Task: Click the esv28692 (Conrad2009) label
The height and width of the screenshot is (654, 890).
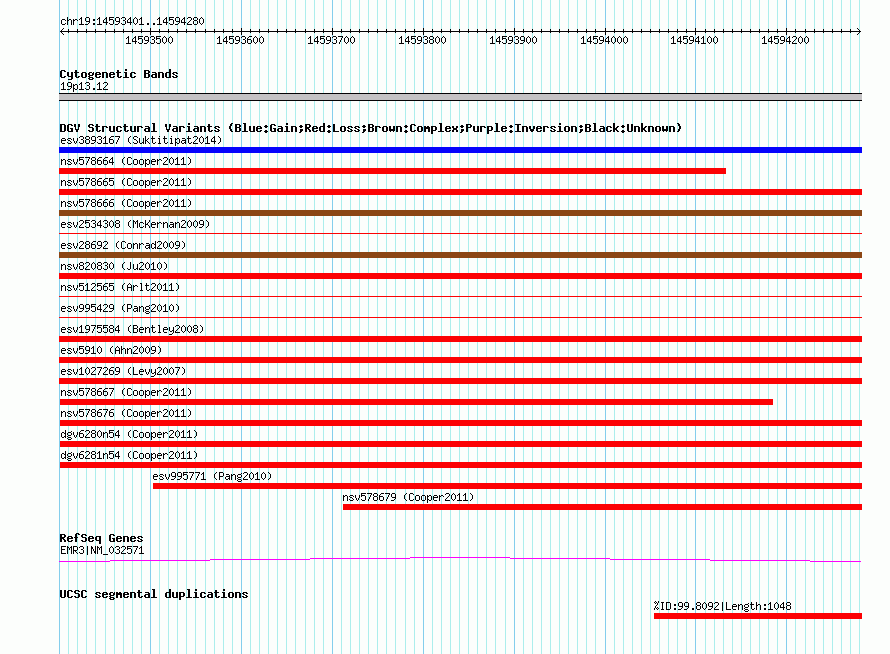Action: tap(123, 245)
